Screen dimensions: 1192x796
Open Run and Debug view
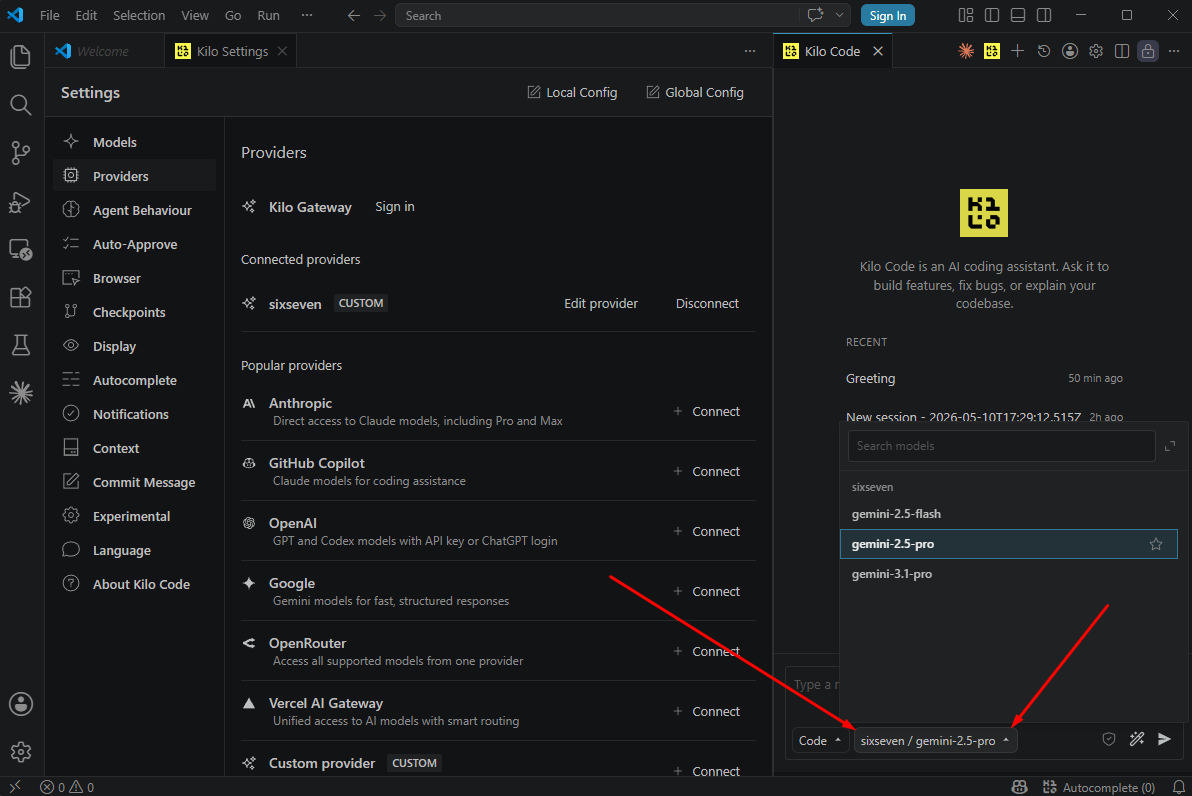21,201
